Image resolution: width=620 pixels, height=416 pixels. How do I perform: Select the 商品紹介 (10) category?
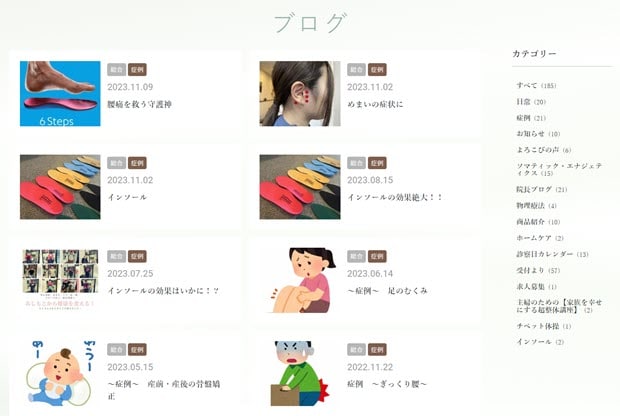point(538,222)
